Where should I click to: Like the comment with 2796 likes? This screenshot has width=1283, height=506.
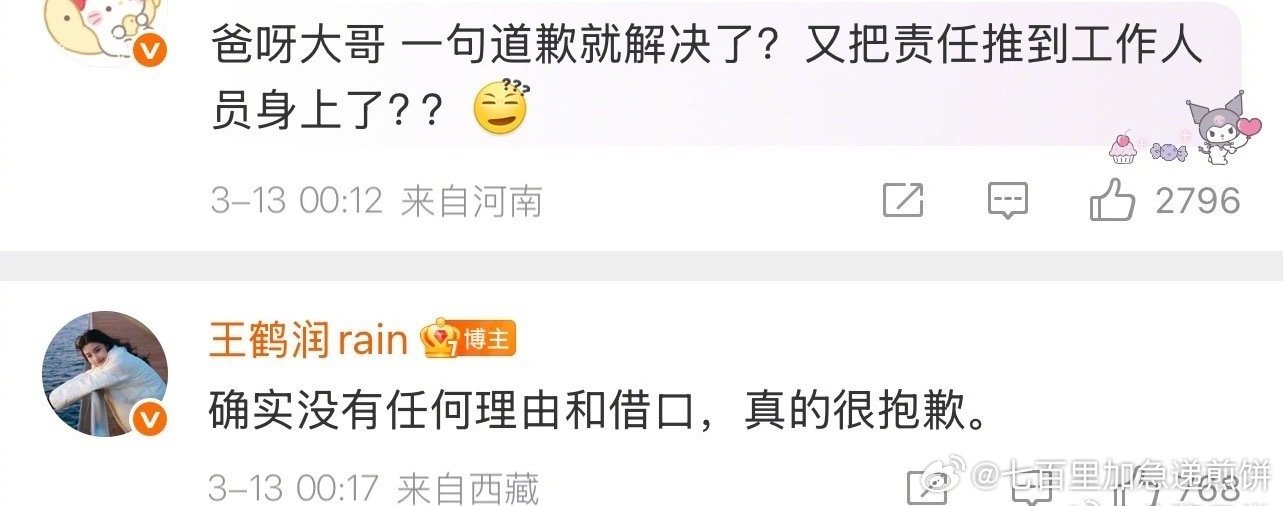coord(1112,201)
